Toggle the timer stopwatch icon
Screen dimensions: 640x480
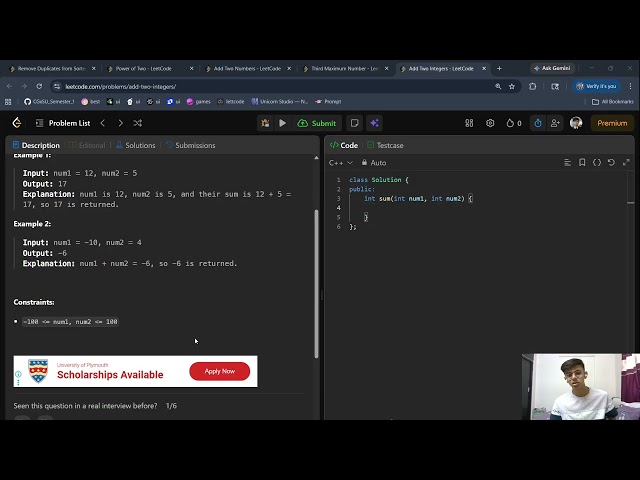tap(538, 123)
